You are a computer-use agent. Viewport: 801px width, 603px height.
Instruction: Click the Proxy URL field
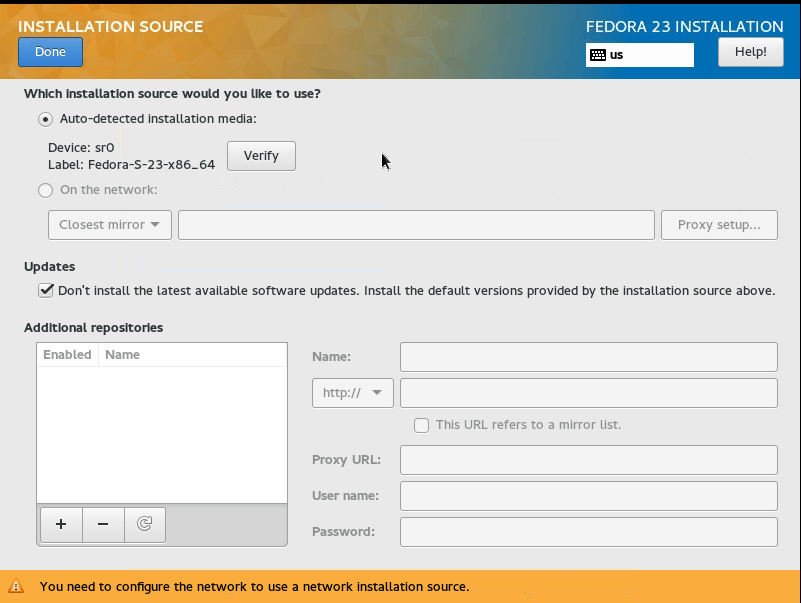(588, 460)
